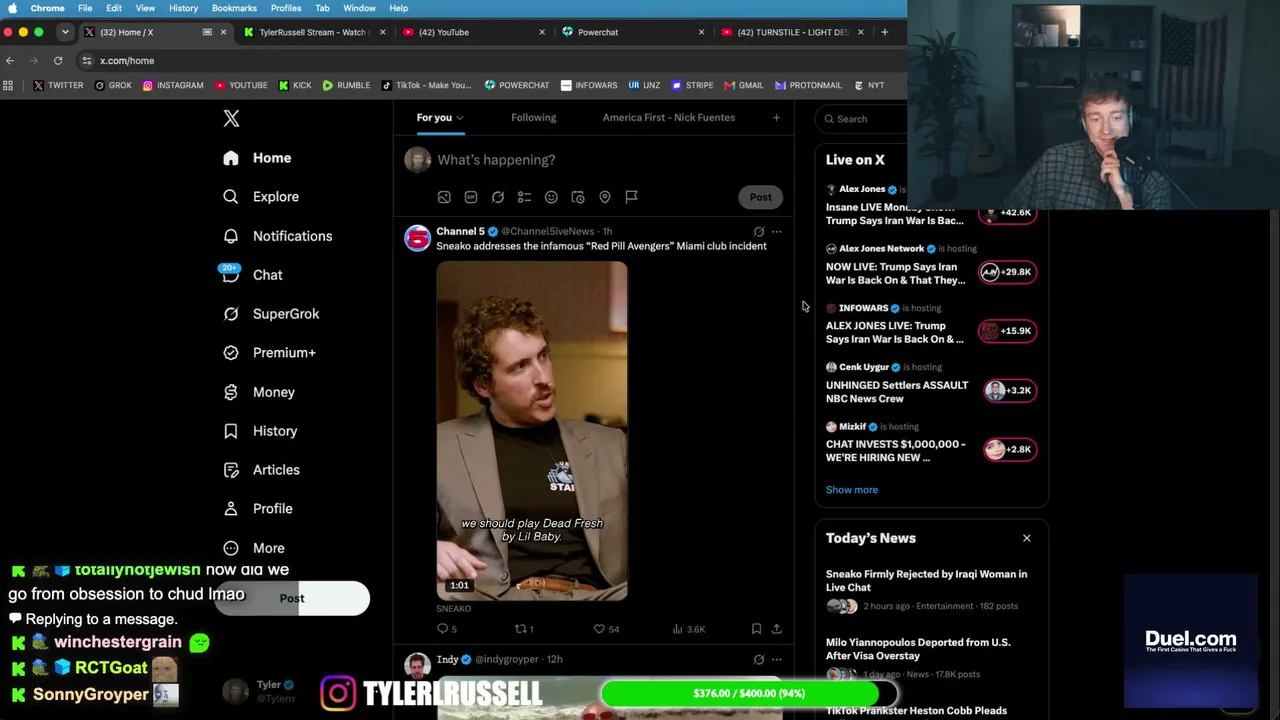1280x720 pixels.
Task: Go to Home in the sidebar
Action: (x=257, y=158)
